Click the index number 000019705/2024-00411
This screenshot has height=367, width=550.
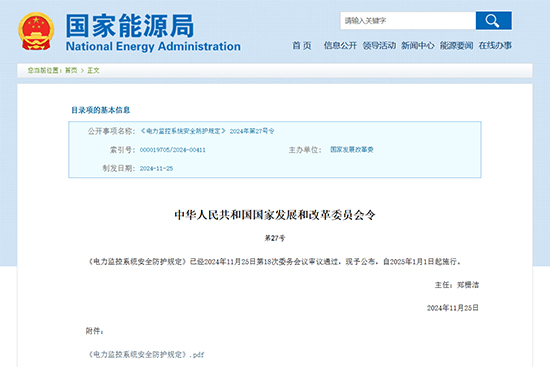point(173,150)
